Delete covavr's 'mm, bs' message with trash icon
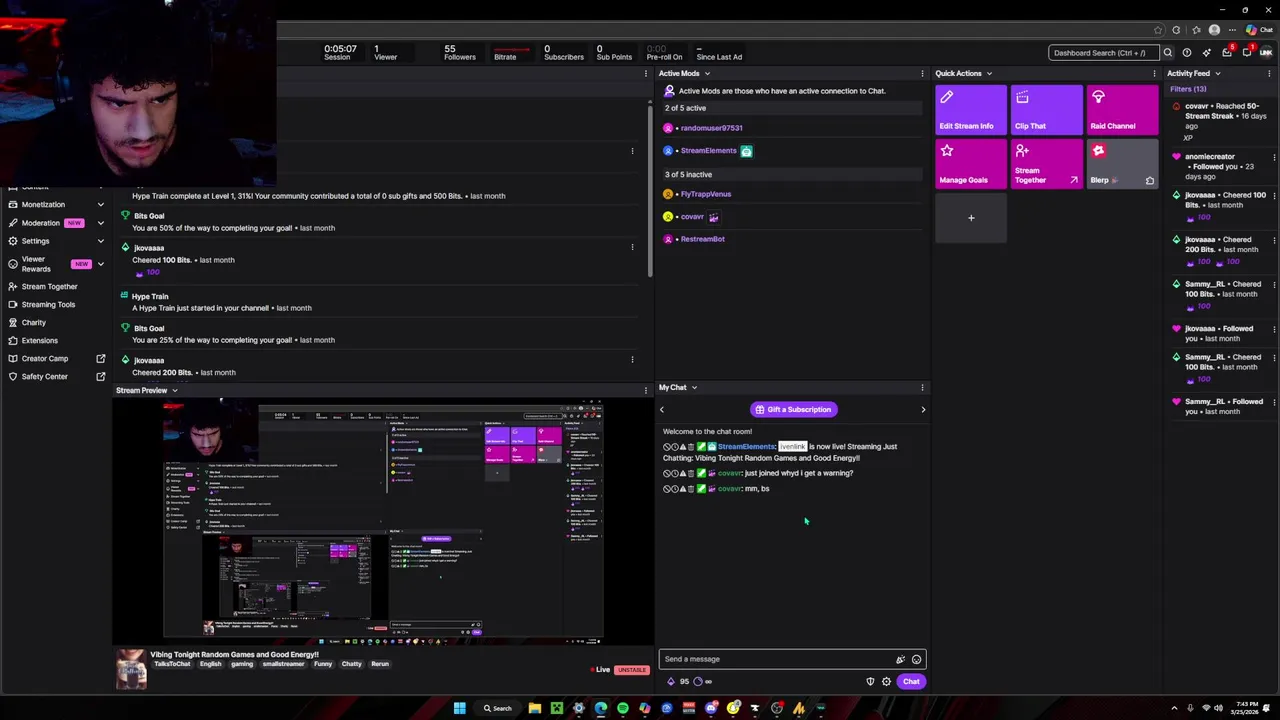The image size is (1280, 720). pos(691,489)
